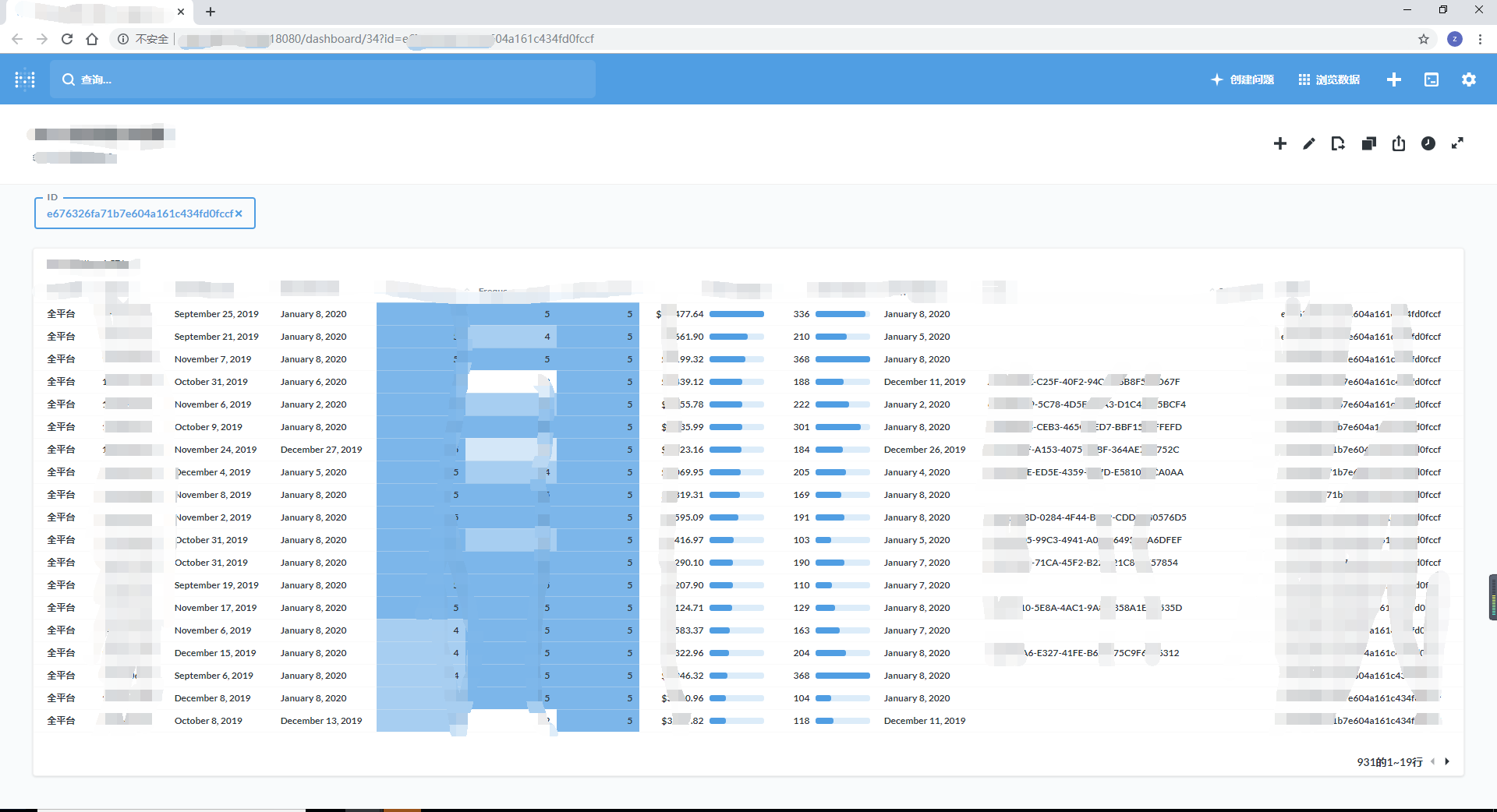Image resolution: width=1497 pixels, height=812 pixels.
Task: Open the admin settings gear icon
Action: coord(1469,79)
